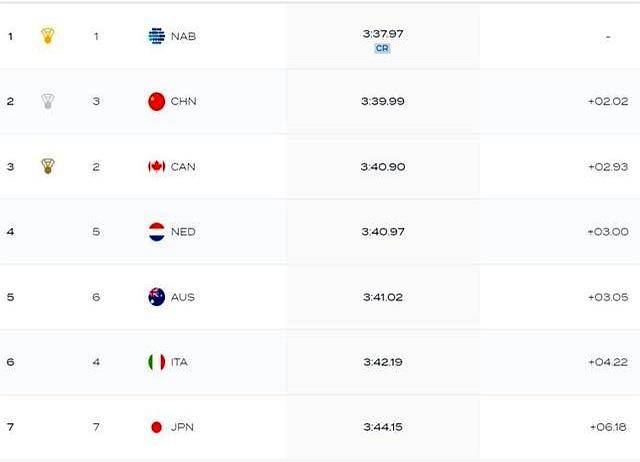Click the AUS team name
Image resolution: width=640 pixels, height=462 pixels.
(x=183, y=297)
